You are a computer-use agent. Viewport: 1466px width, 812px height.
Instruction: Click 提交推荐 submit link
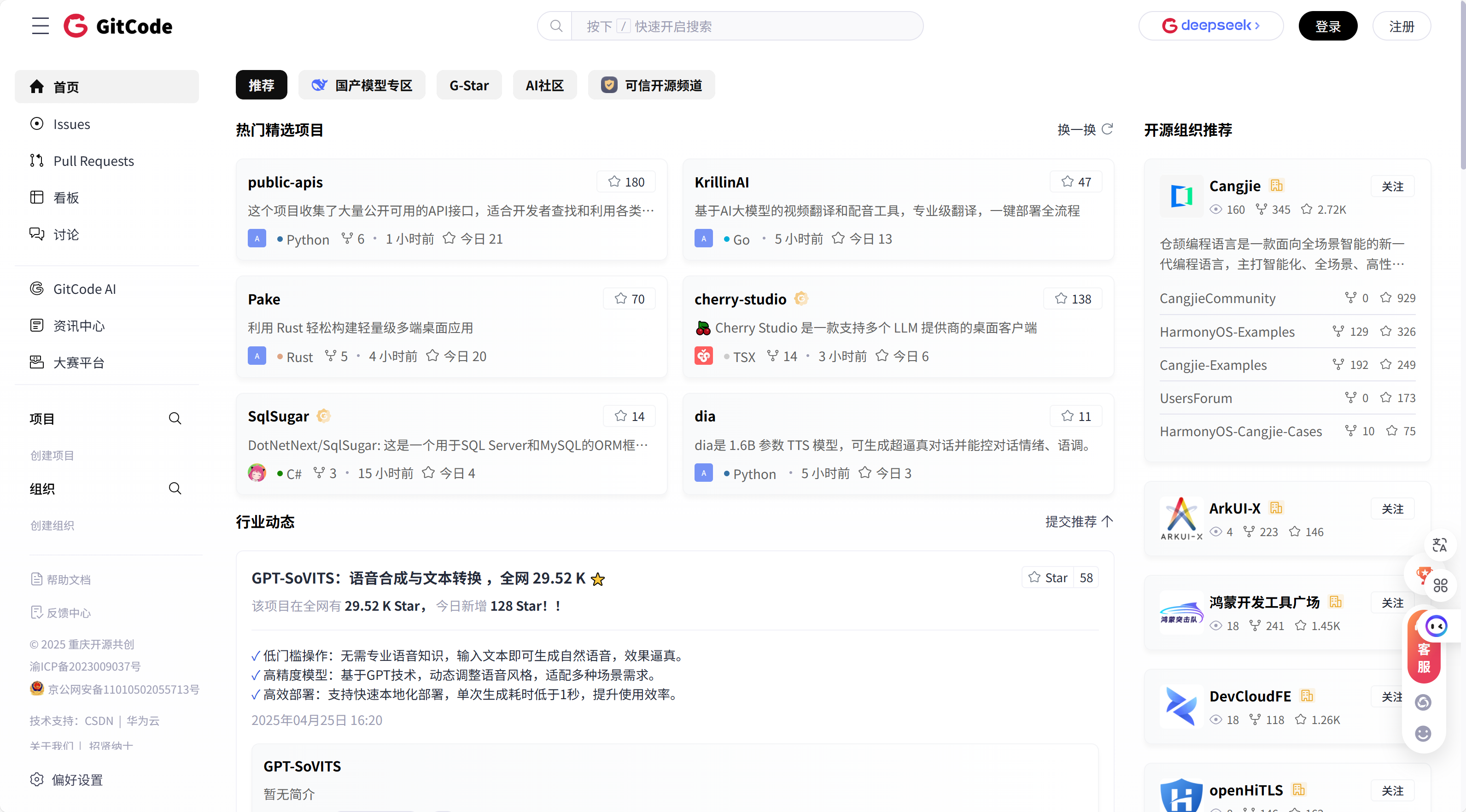(1079, 522)
